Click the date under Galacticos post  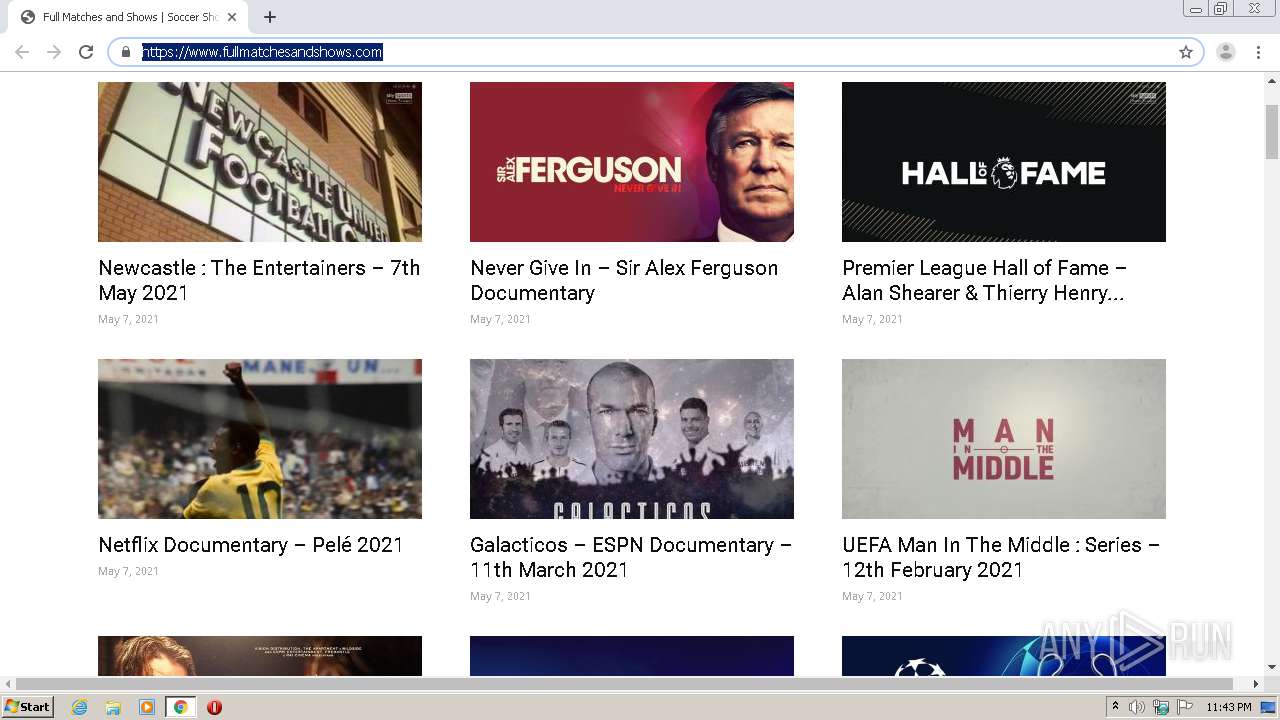500,596
